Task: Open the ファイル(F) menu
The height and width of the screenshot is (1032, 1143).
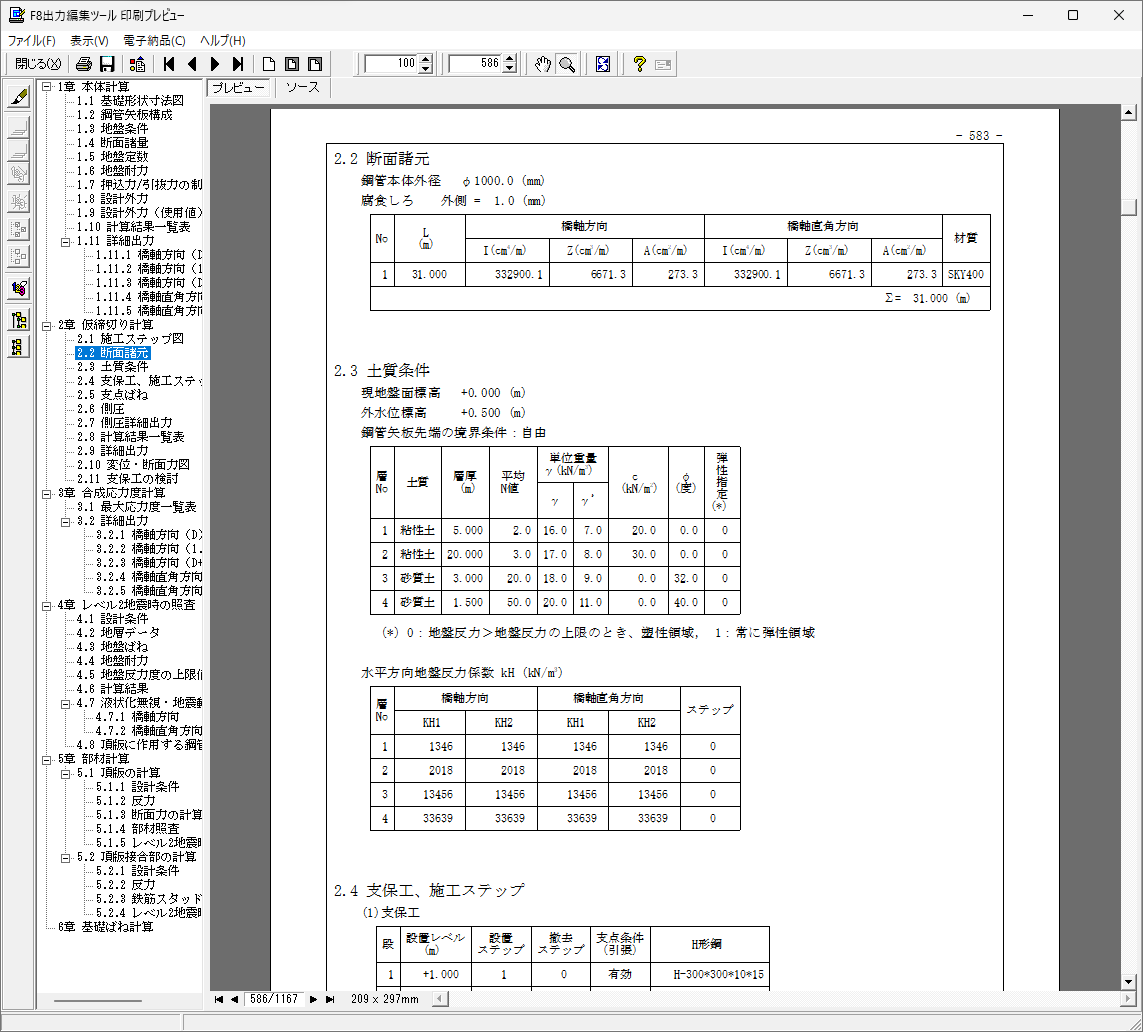Action: pyautogui.click(x=31, y=41)
